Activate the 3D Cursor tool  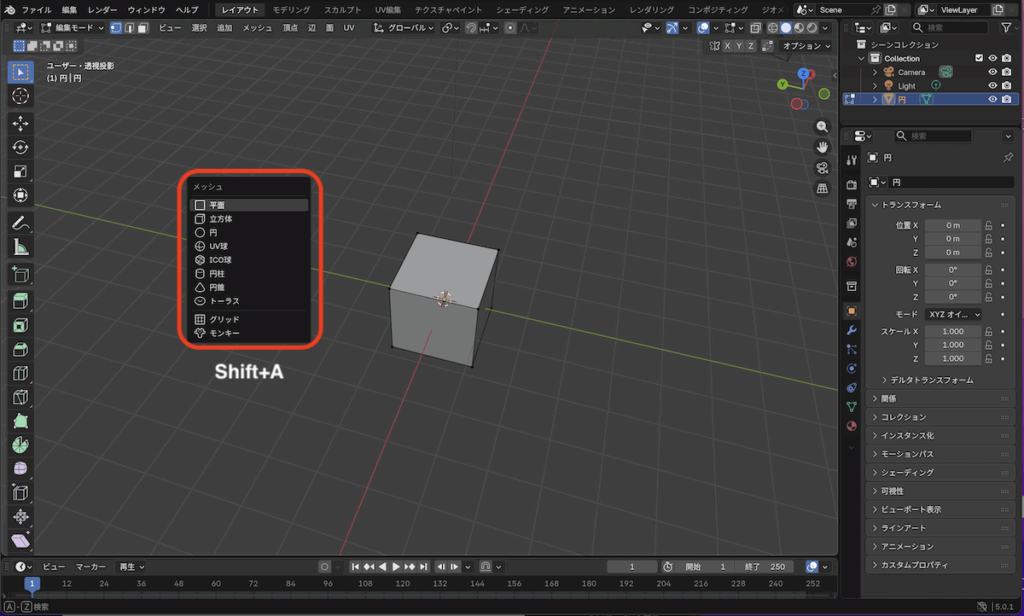(20, 96)
